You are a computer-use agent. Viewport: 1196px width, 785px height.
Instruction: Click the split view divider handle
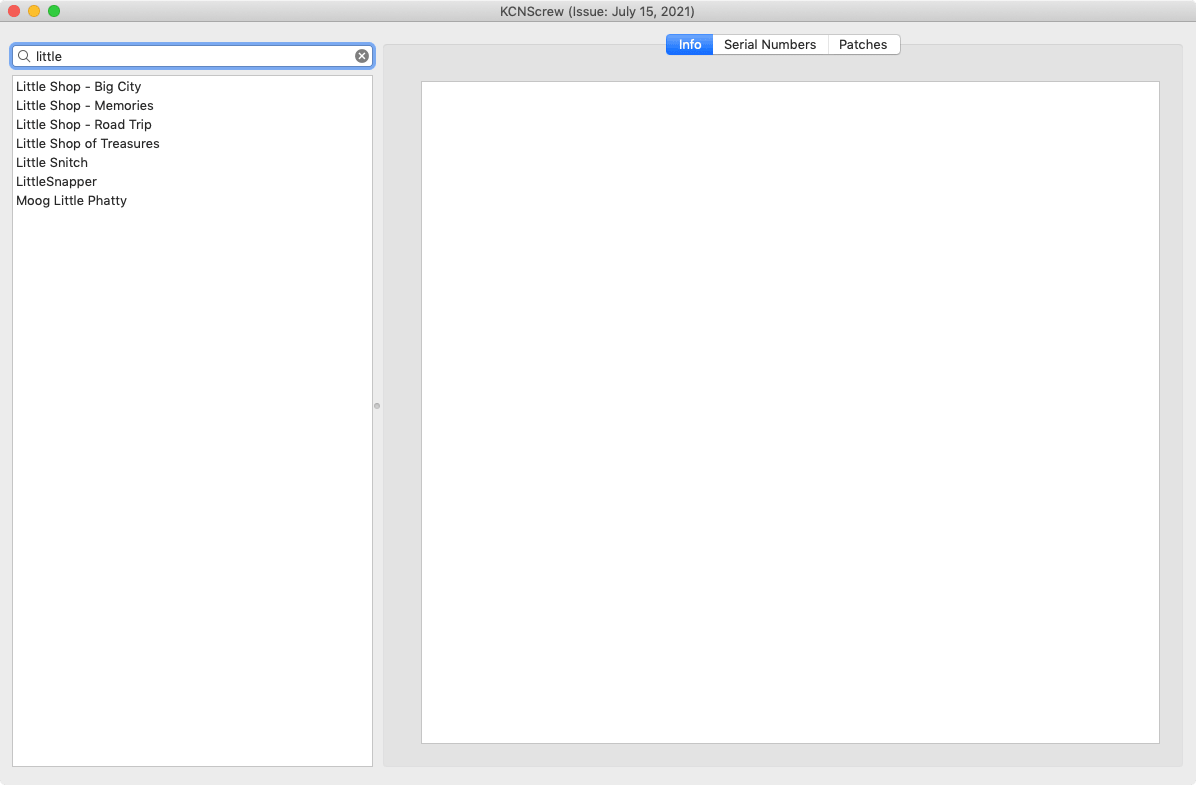[x=377, y=406]
